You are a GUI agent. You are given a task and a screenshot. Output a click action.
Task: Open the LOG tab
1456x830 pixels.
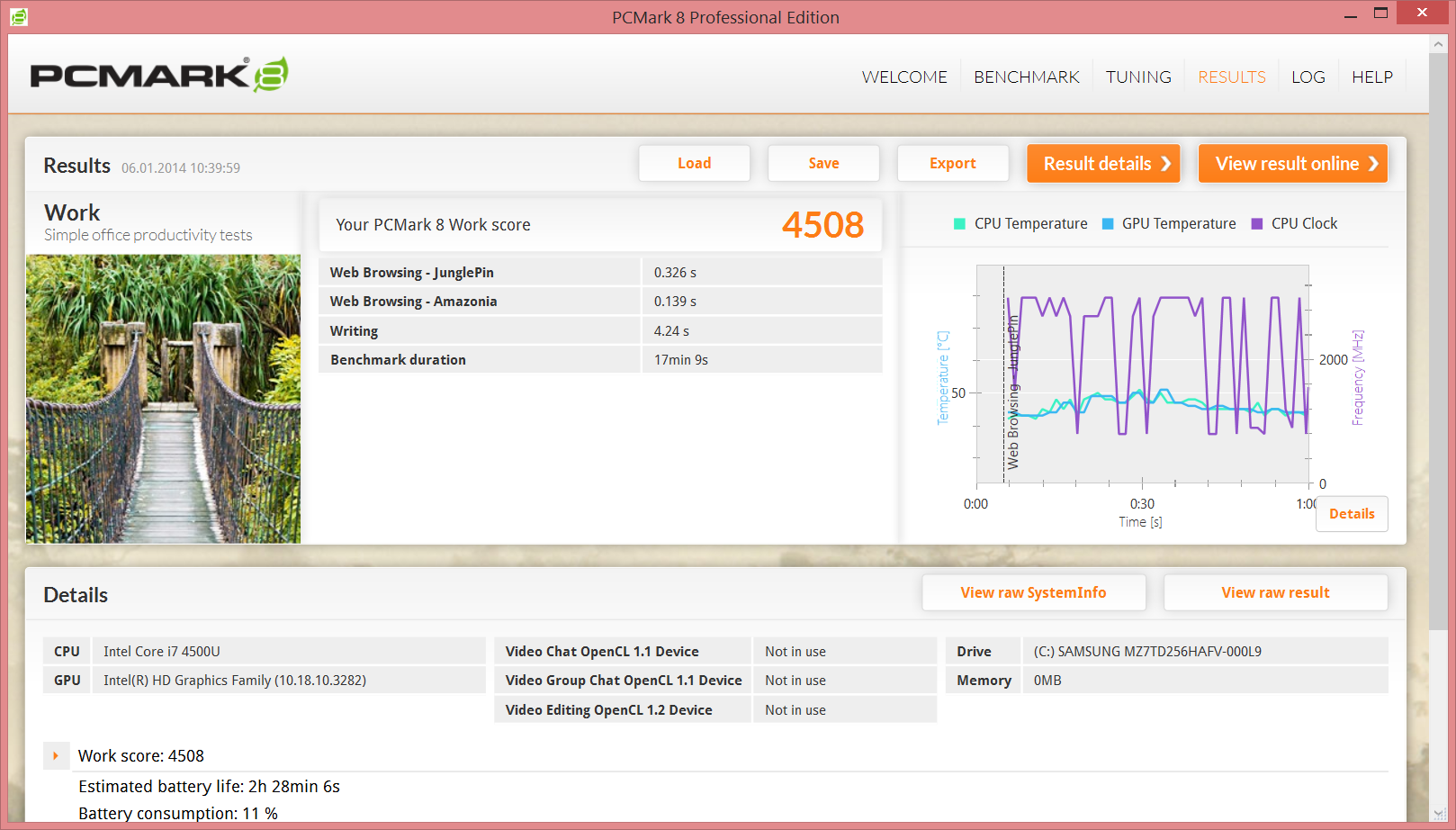click(1308, 77)
